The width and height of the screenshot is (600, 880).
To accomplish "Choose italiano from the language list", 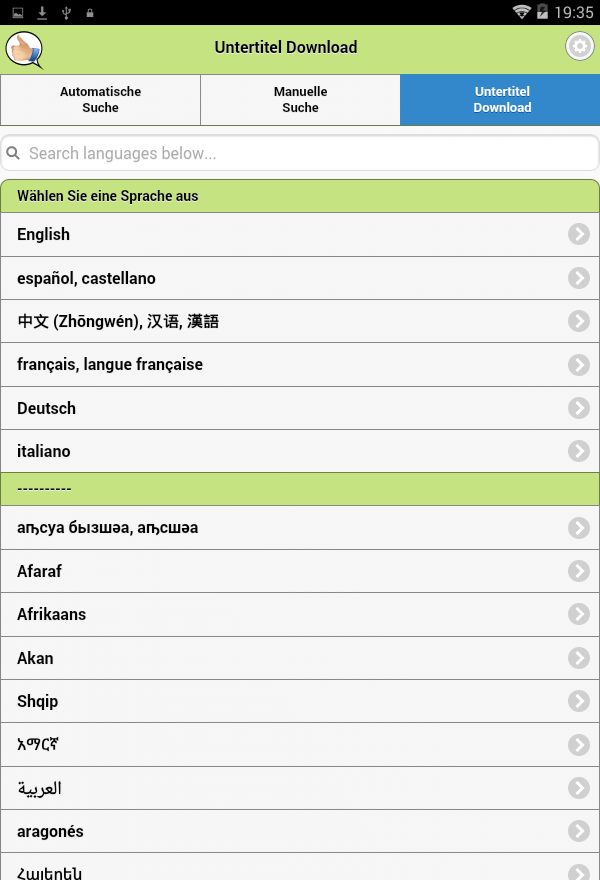I will coord(300,451).
